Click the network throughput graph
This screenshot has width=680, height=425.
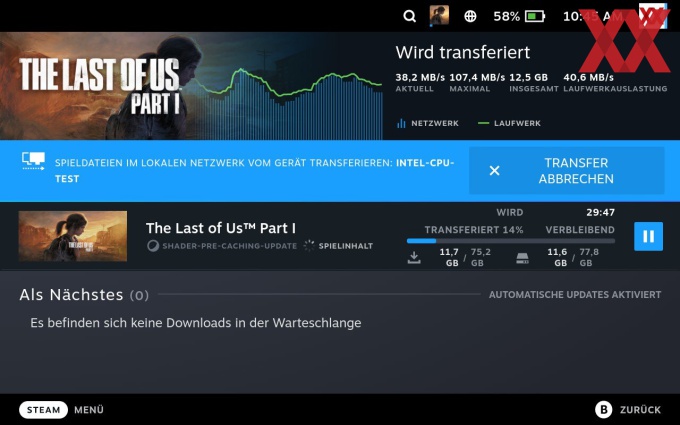tap(288, 104)
